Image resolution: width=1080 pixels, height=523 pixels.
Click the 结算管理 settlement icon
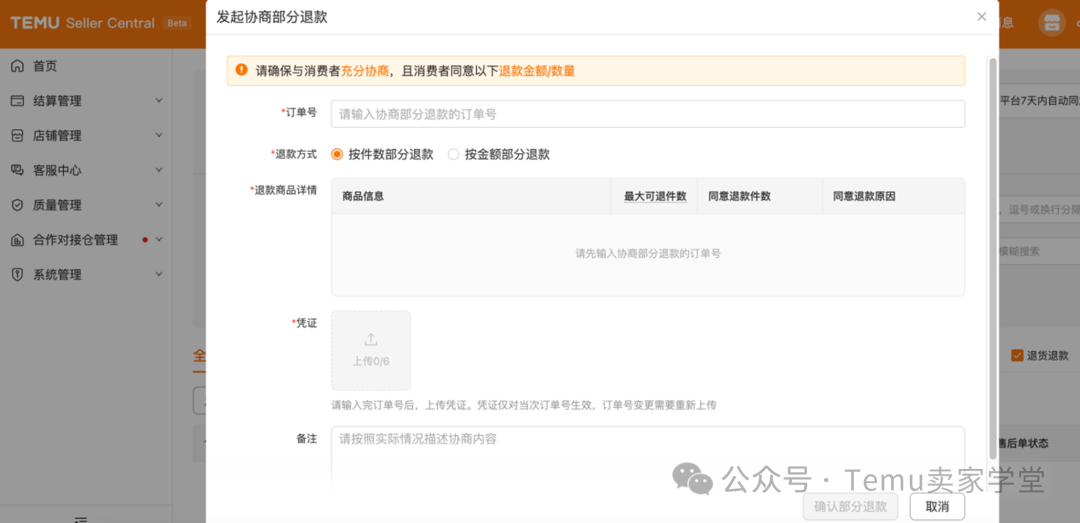17,101
